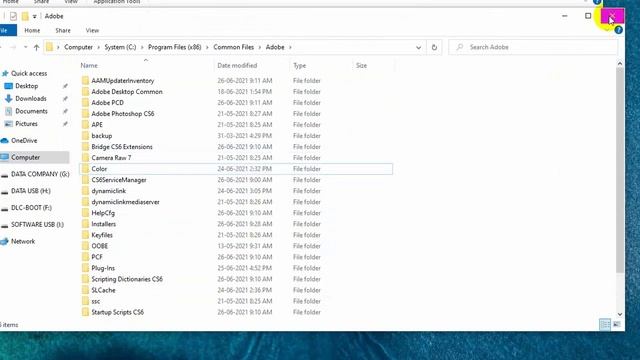Sort by the Size column header
The width and height of the screenshot is (640, 360).
361,66
